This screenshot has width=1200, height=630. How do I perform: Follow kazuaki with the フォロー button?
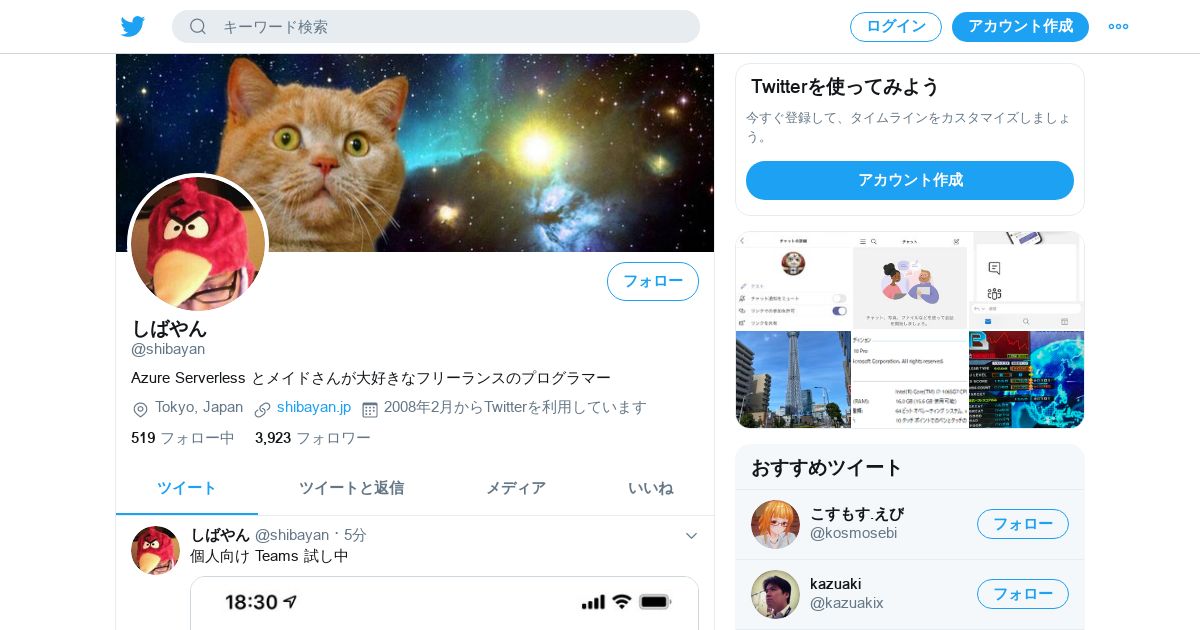click(1023, 594)
